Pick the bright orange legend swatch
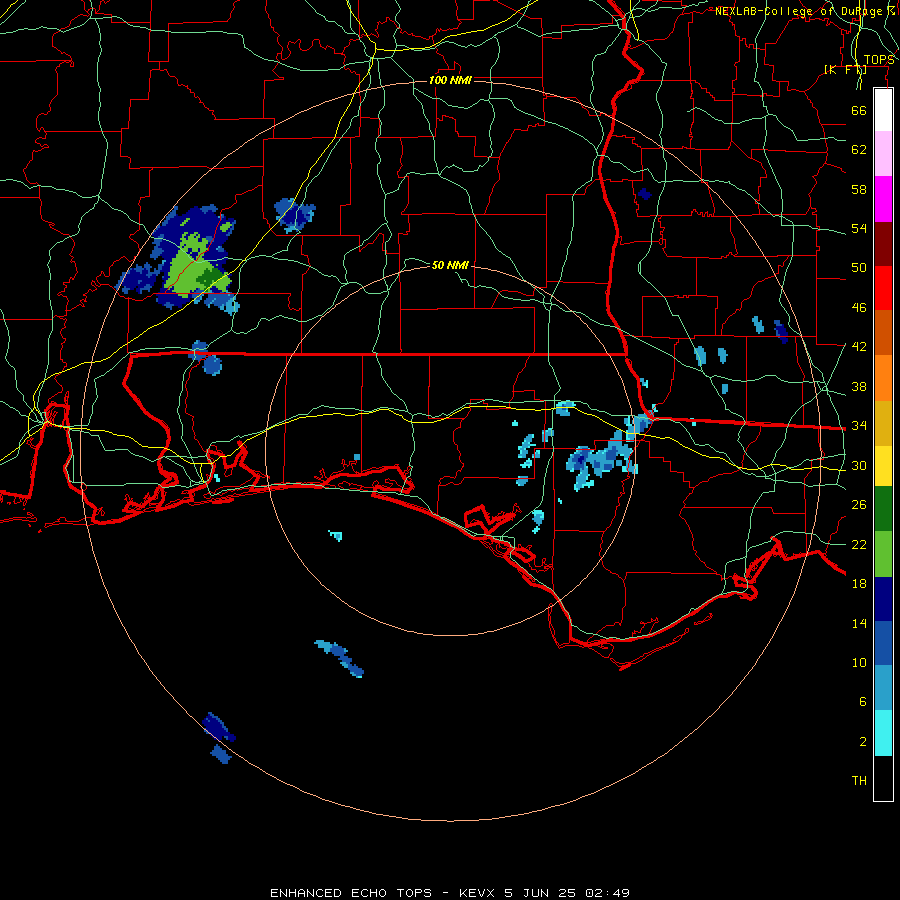The height and width of the screenshot is (900, 900). (883, 378)
